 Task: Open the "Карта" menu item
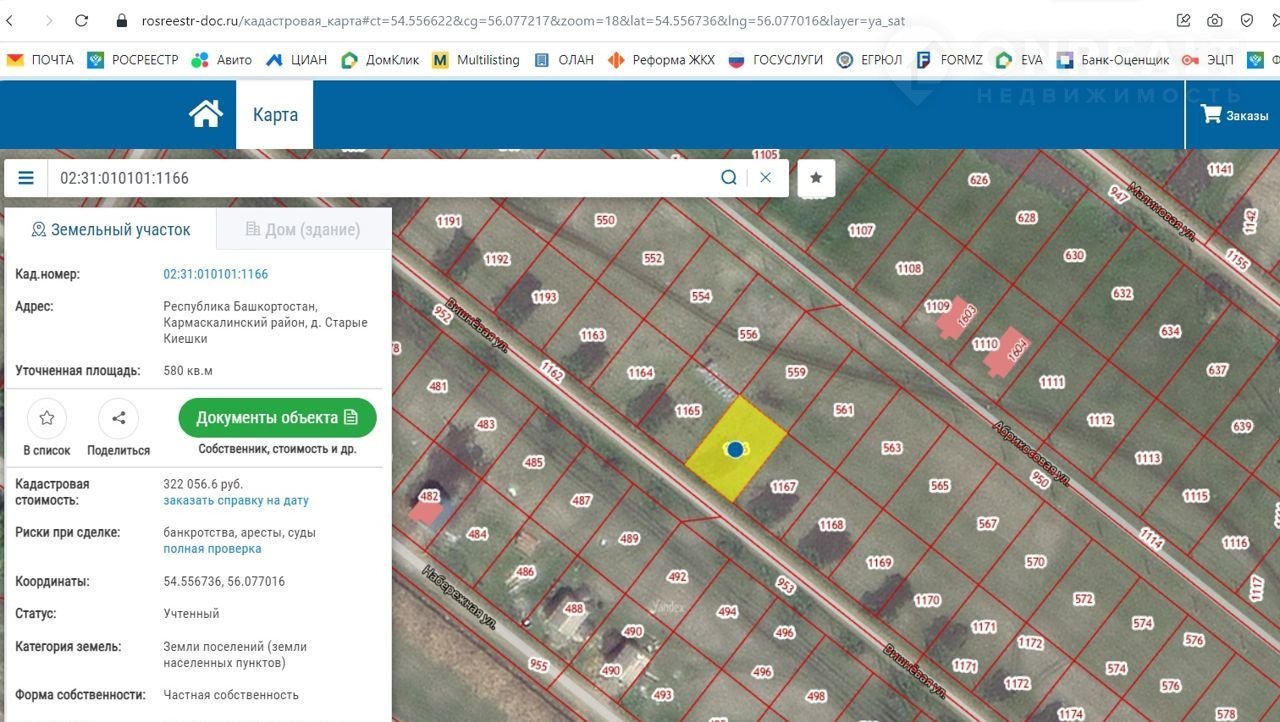click(275, 114)
